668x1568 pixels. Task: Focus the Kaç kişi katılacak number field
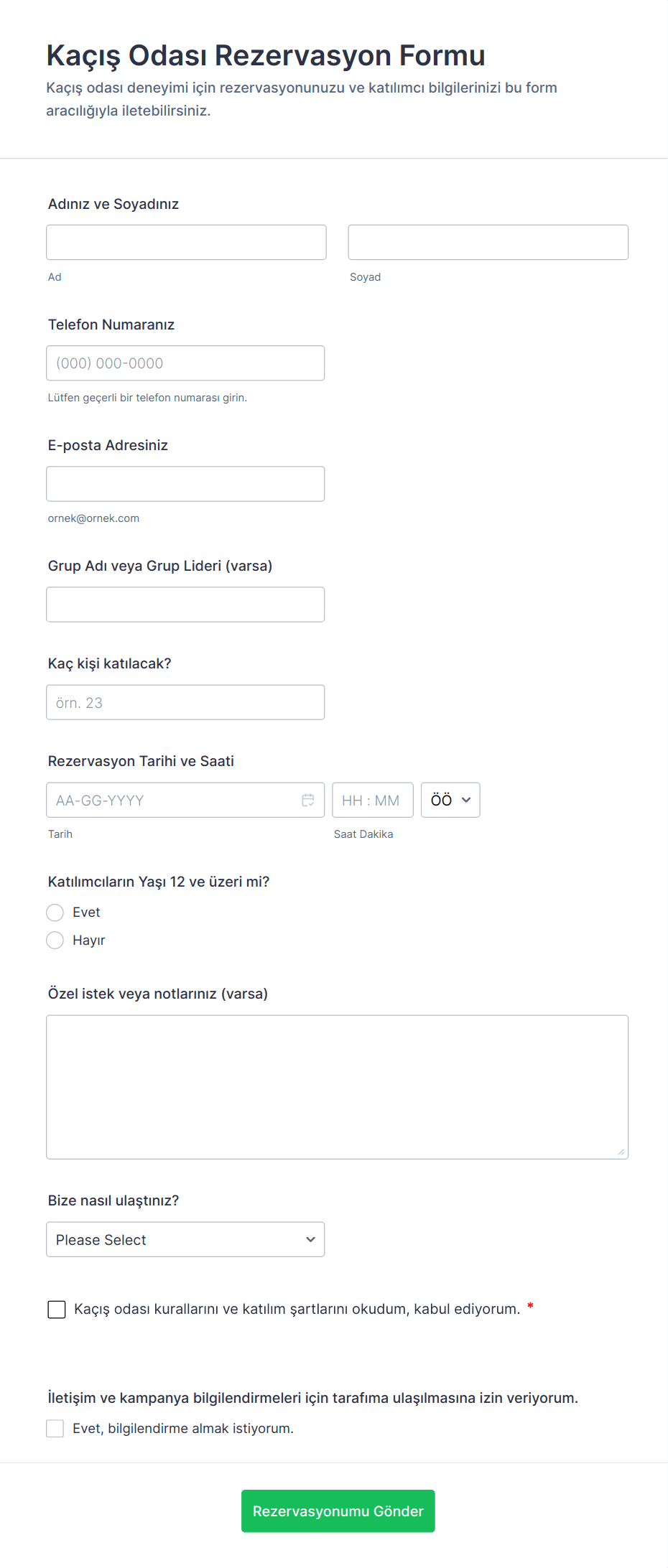point(185,702)
